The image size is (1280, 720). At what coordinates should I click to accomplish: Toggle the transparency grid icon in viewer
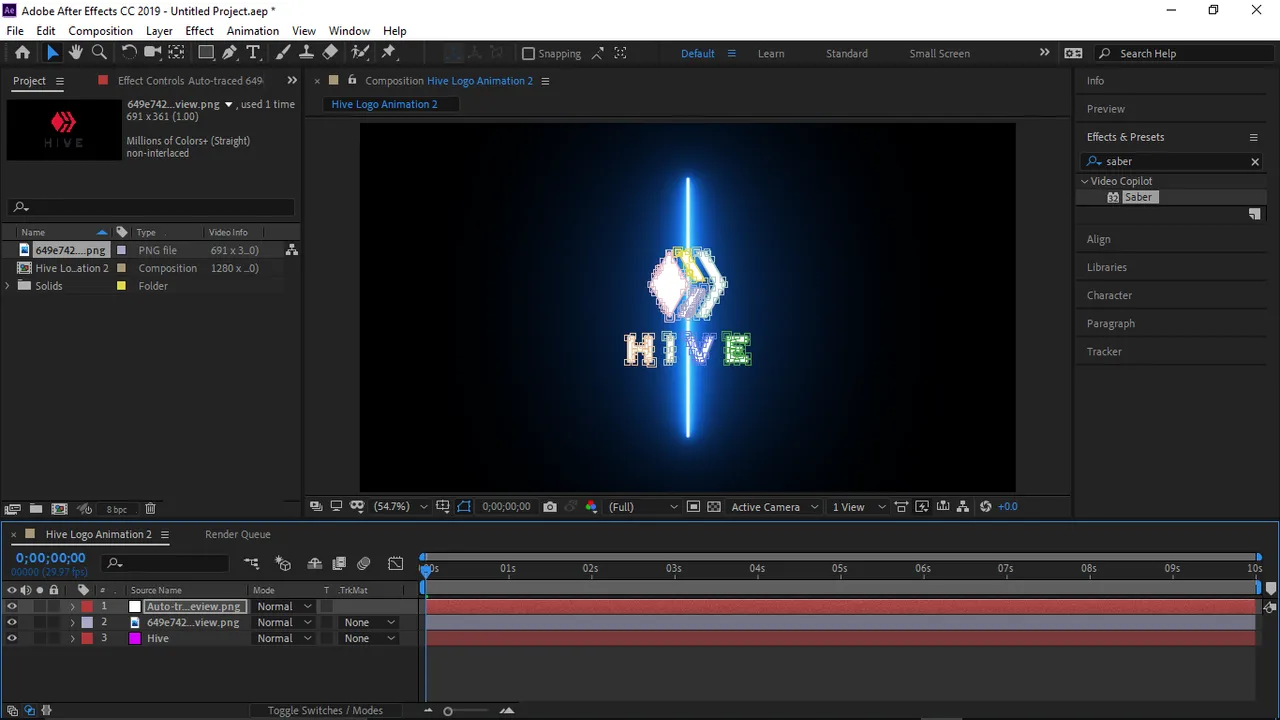click(714, 507)
